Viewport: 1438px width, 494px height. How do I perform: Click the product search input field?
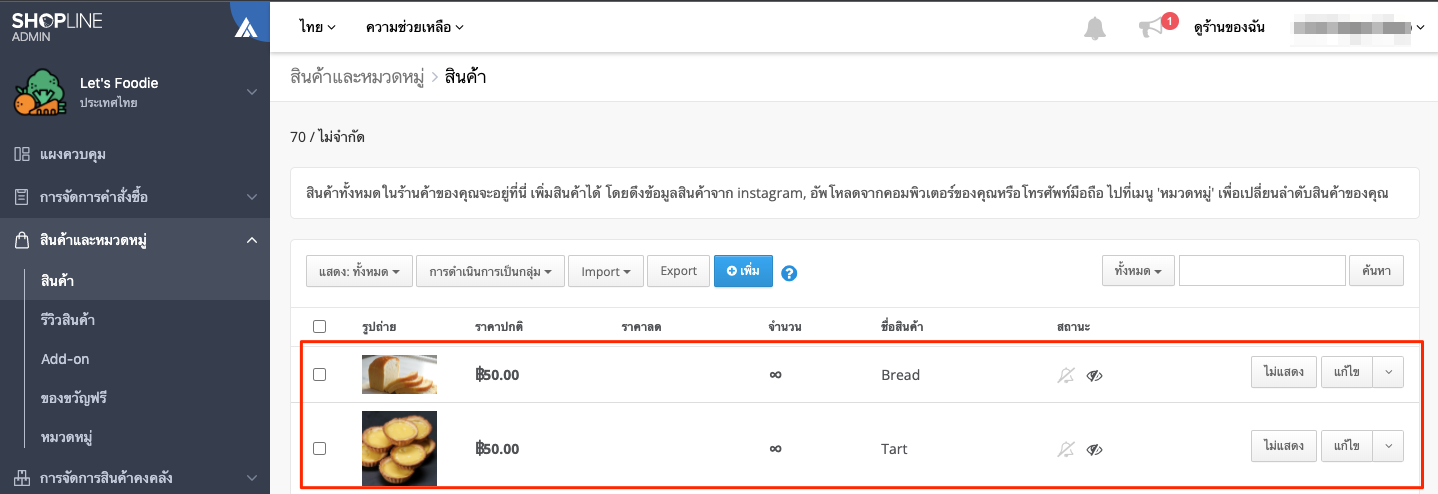(1262, 271)
